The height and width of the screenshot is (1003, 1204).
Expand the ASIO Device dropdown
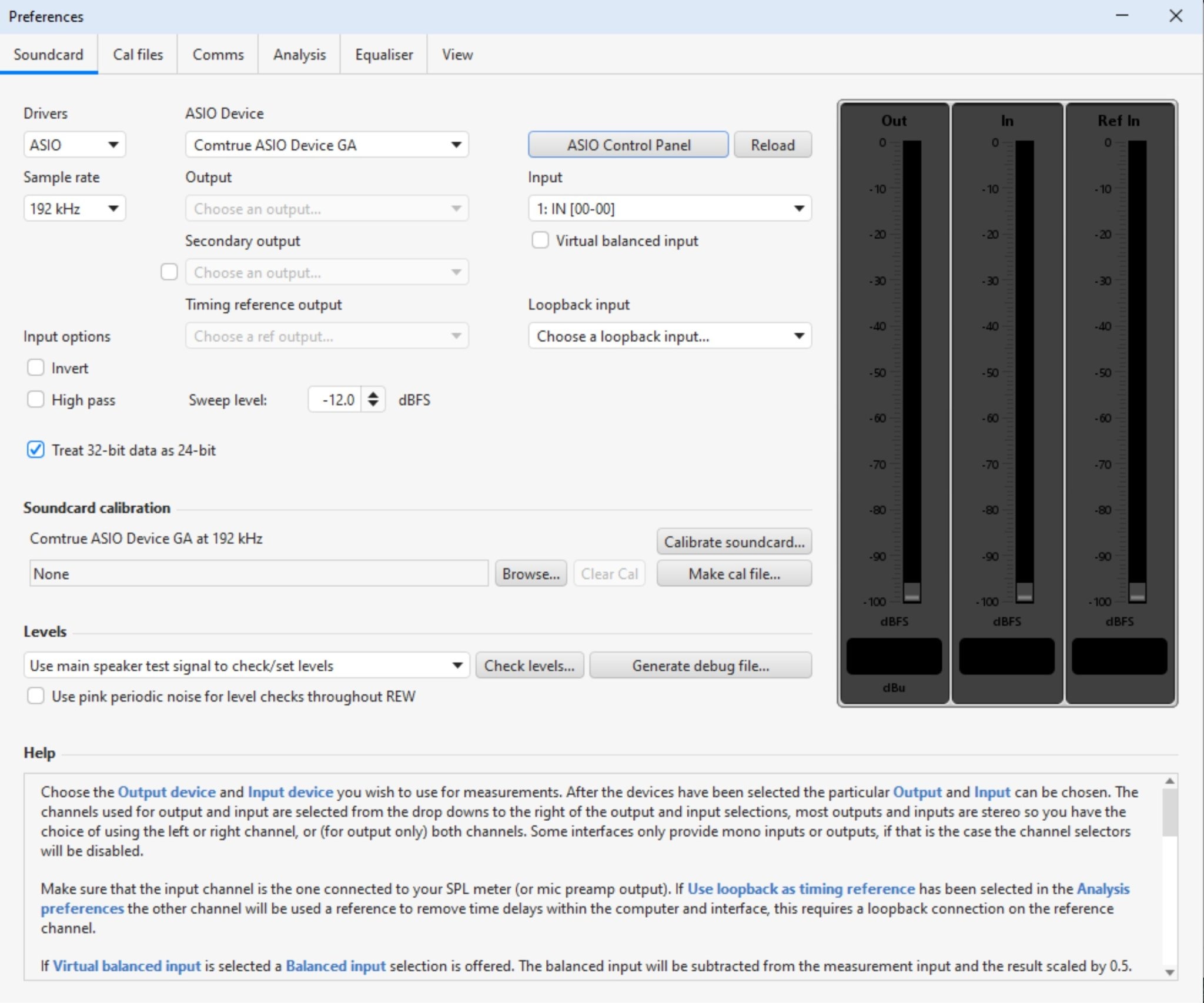point(327,145)
